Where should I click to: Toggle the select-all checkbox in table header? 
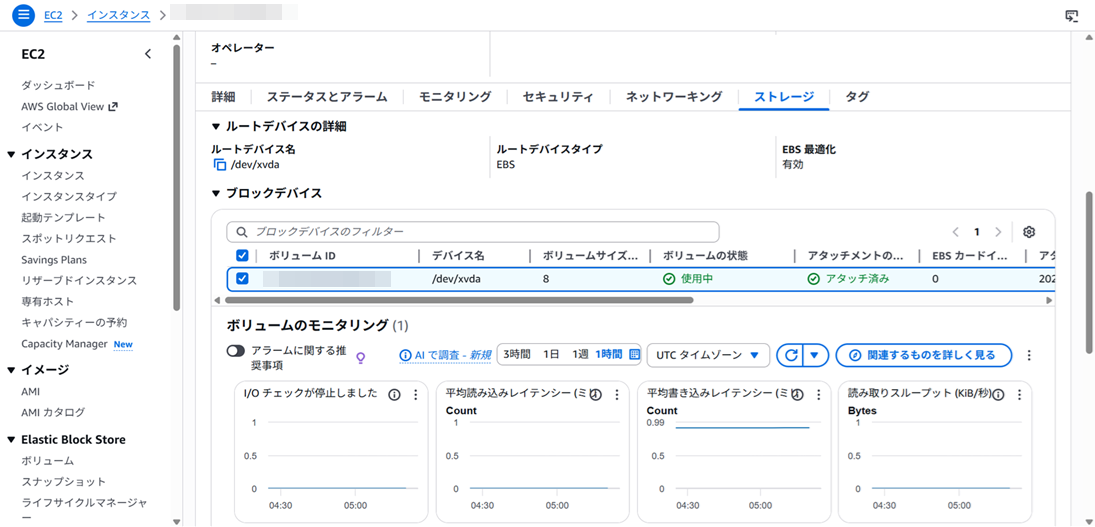pyautogui.click(x=242, y=256)
